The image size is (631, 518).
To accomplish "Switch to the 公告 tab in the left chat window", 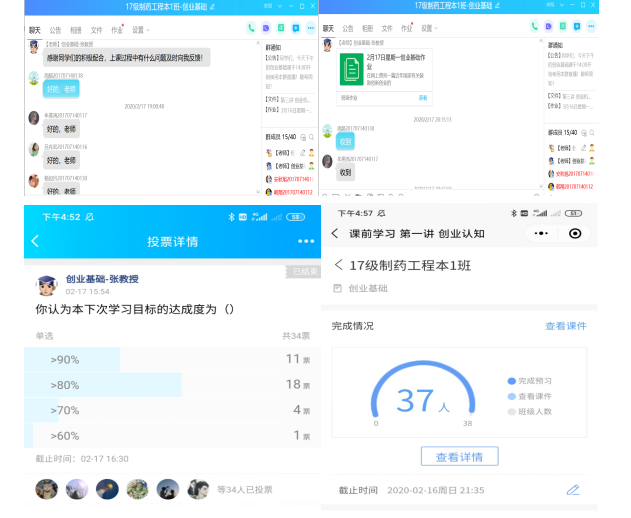I will 55,29.
